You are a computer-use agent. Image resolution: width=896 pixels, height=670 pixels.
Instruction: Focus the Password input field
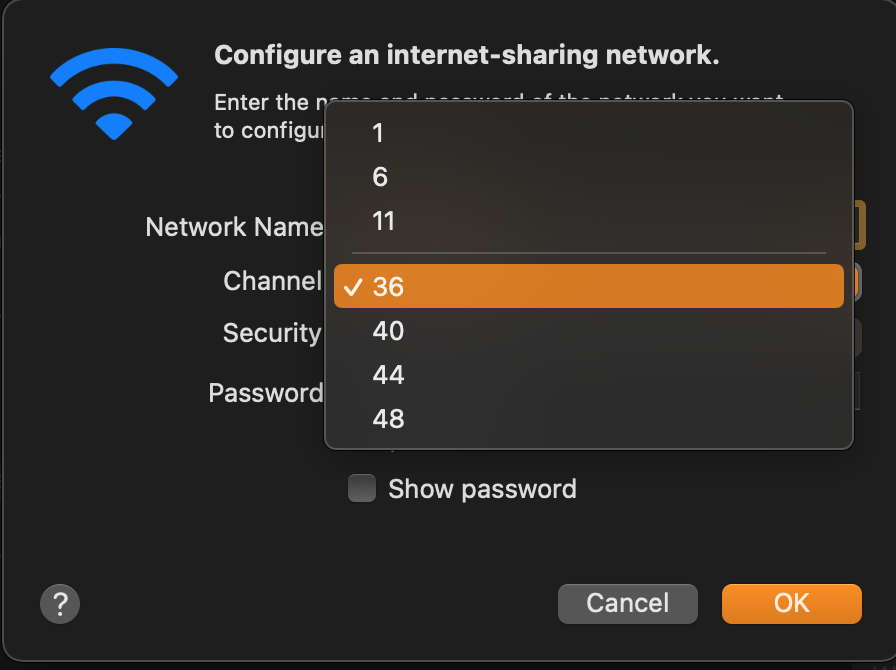[x=858, y=391]
